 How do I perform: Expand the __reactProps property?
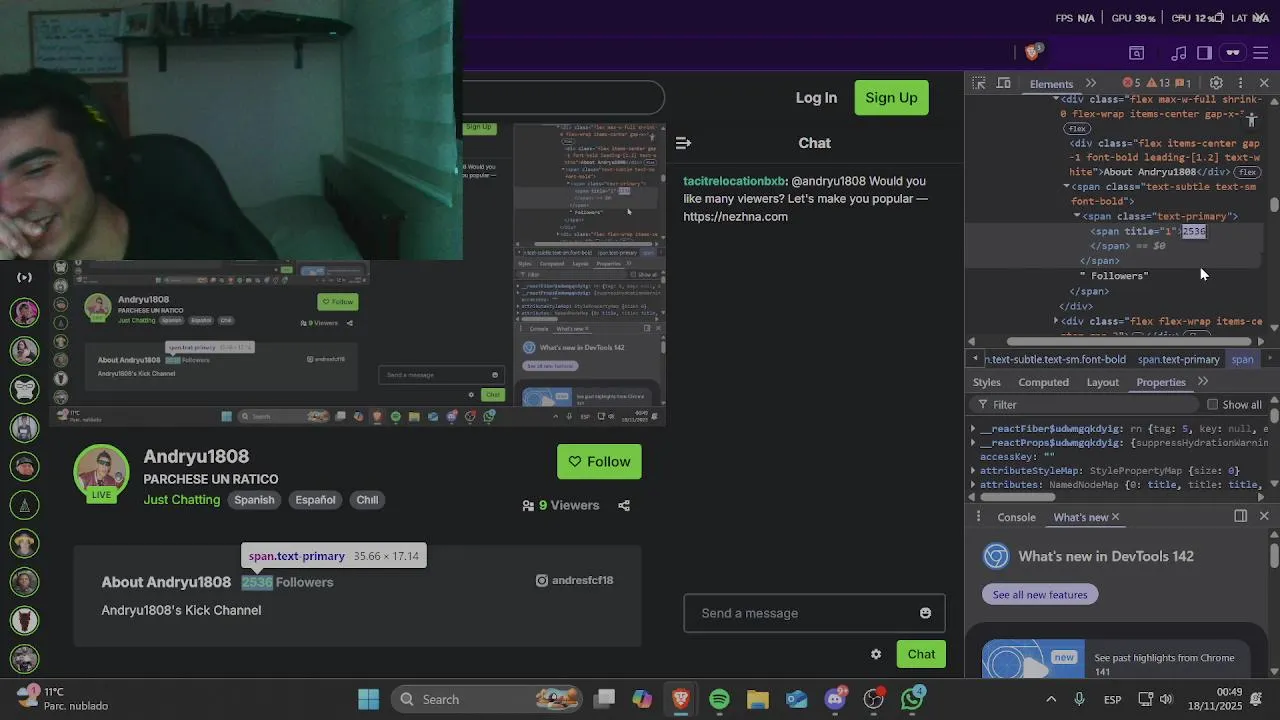973,442
